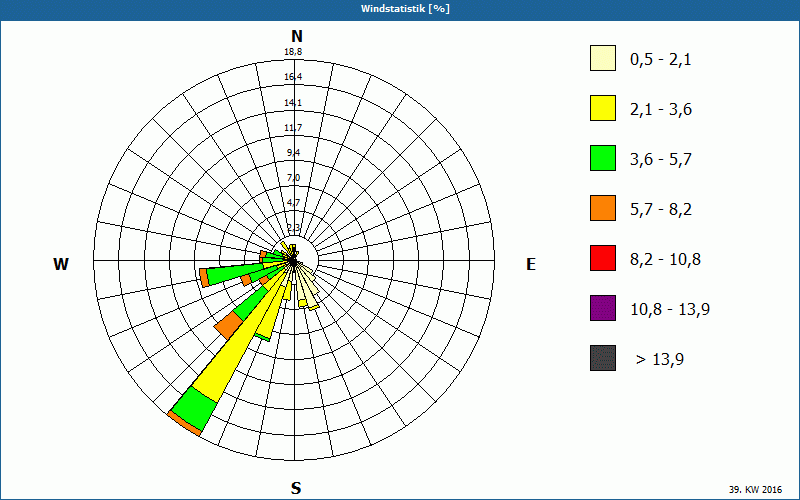This screenshot has width=800, height=500.
Task: Click the '5,7 - 8,2' legend label
Action: (661, 210)
